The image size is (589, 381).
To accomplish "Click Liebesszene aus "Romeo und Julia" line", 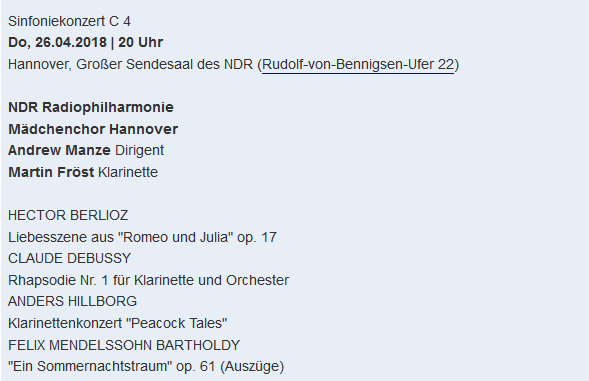I will pos(142,237).
